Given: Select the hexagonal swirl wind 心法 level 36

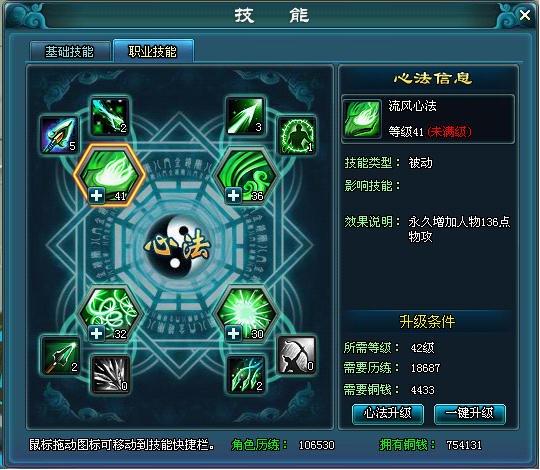Looking at the screenshot, I should click(x=247, y=176).
